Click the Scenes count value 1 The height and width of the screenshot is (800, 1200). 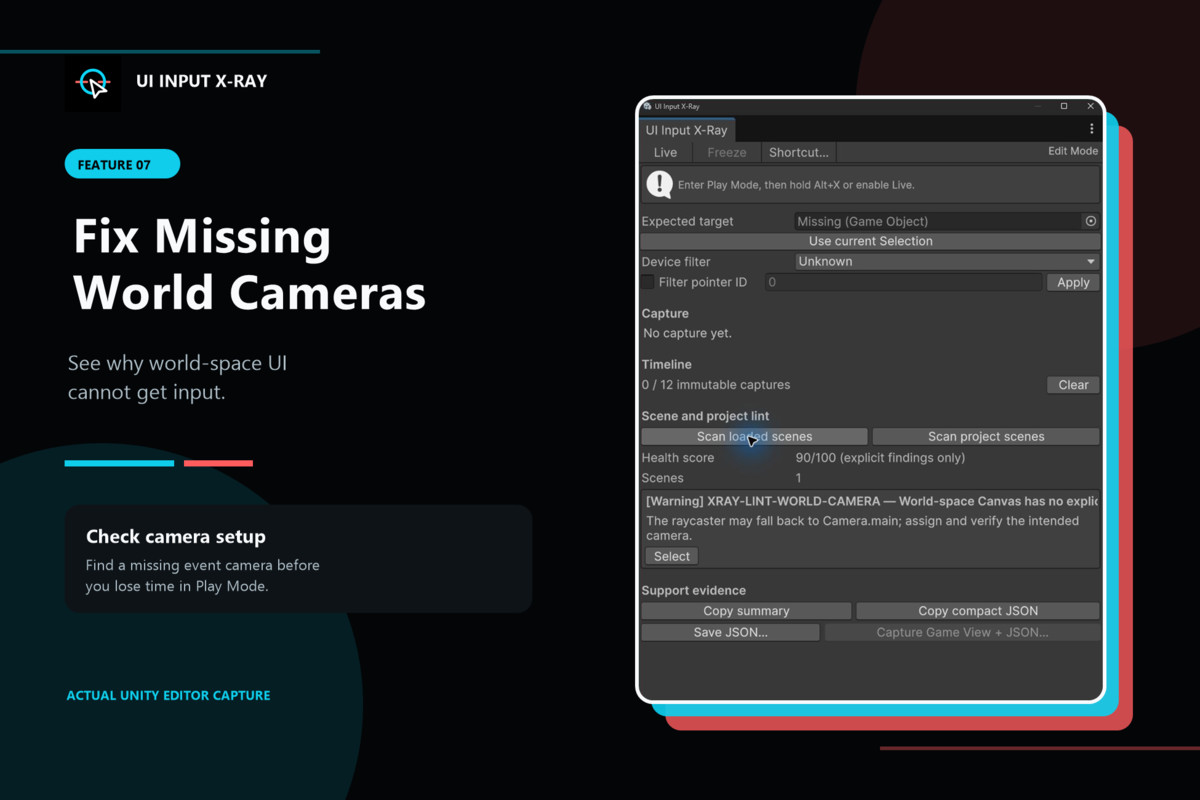(798, 478)
